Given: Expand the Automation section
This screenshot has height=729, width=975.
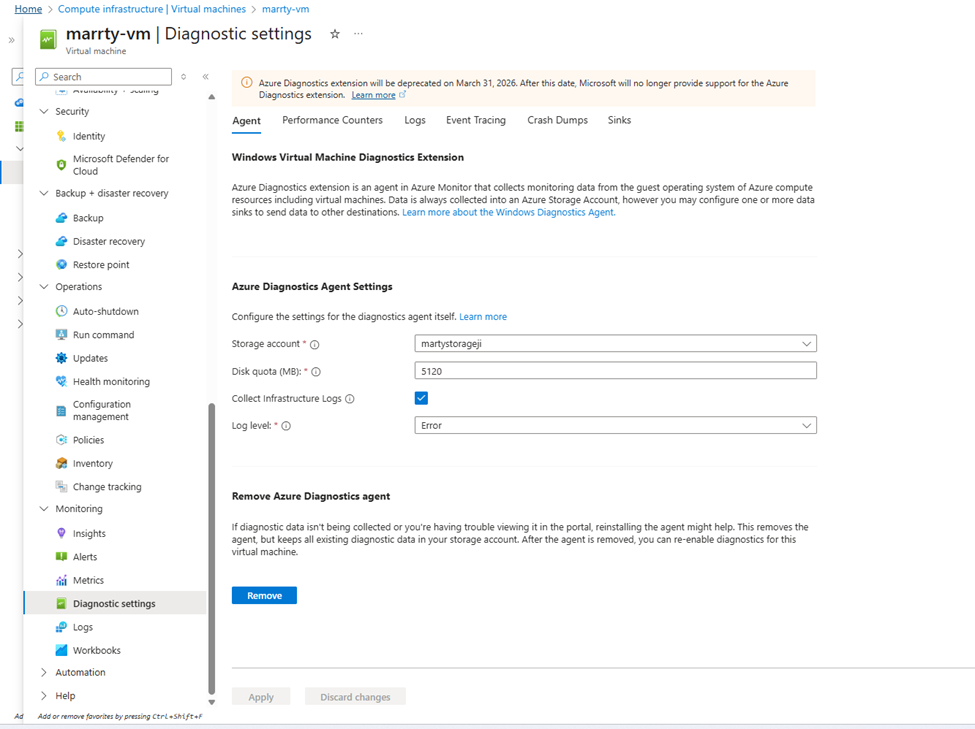Looking at the screenshot, I should 44,673.
